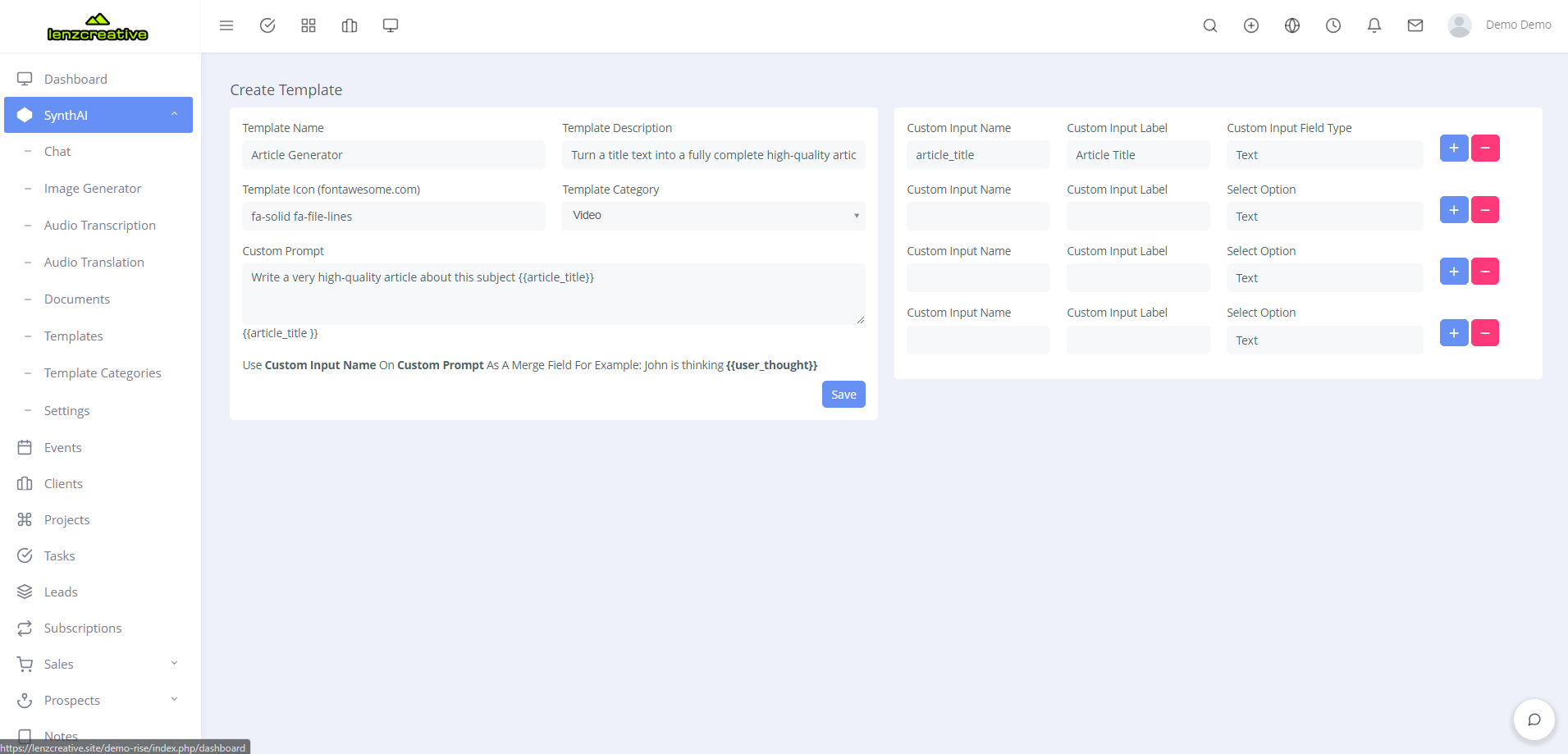Navigate to the Dashboard link

point(75,79)
